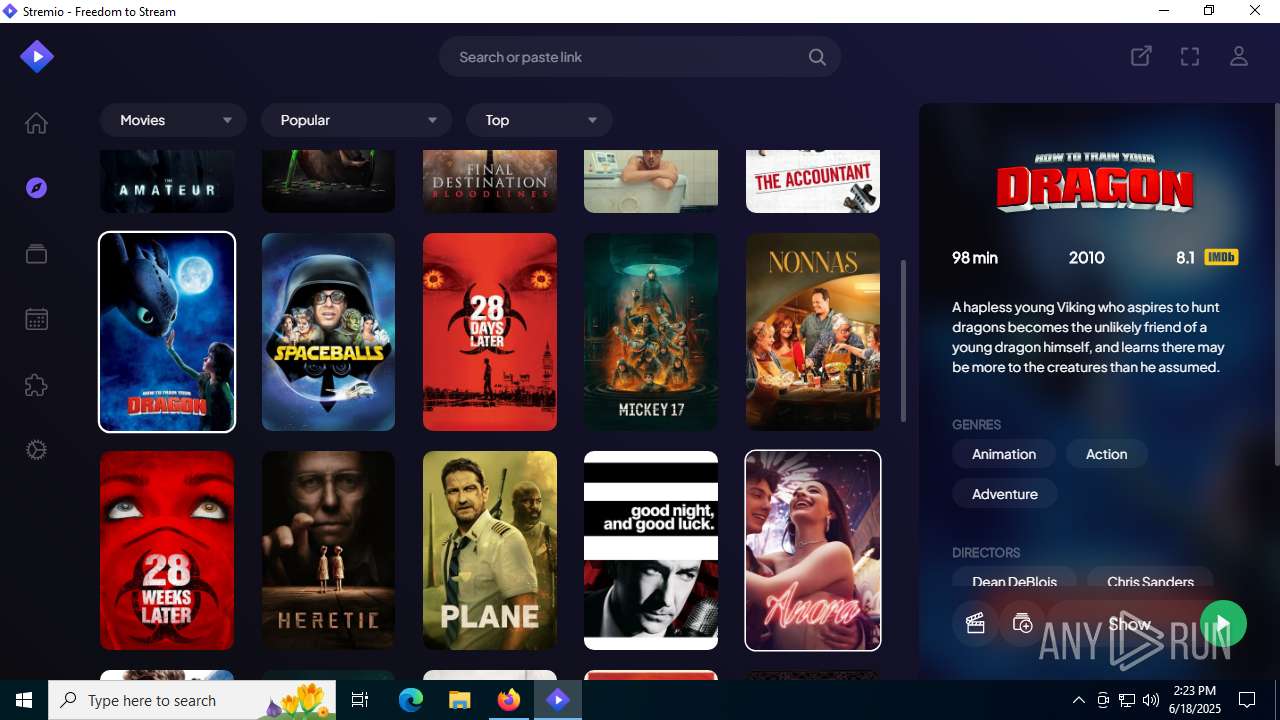Click the 98 min runtime text
This screenshot has height=720, width=1280.
point(975,257)
